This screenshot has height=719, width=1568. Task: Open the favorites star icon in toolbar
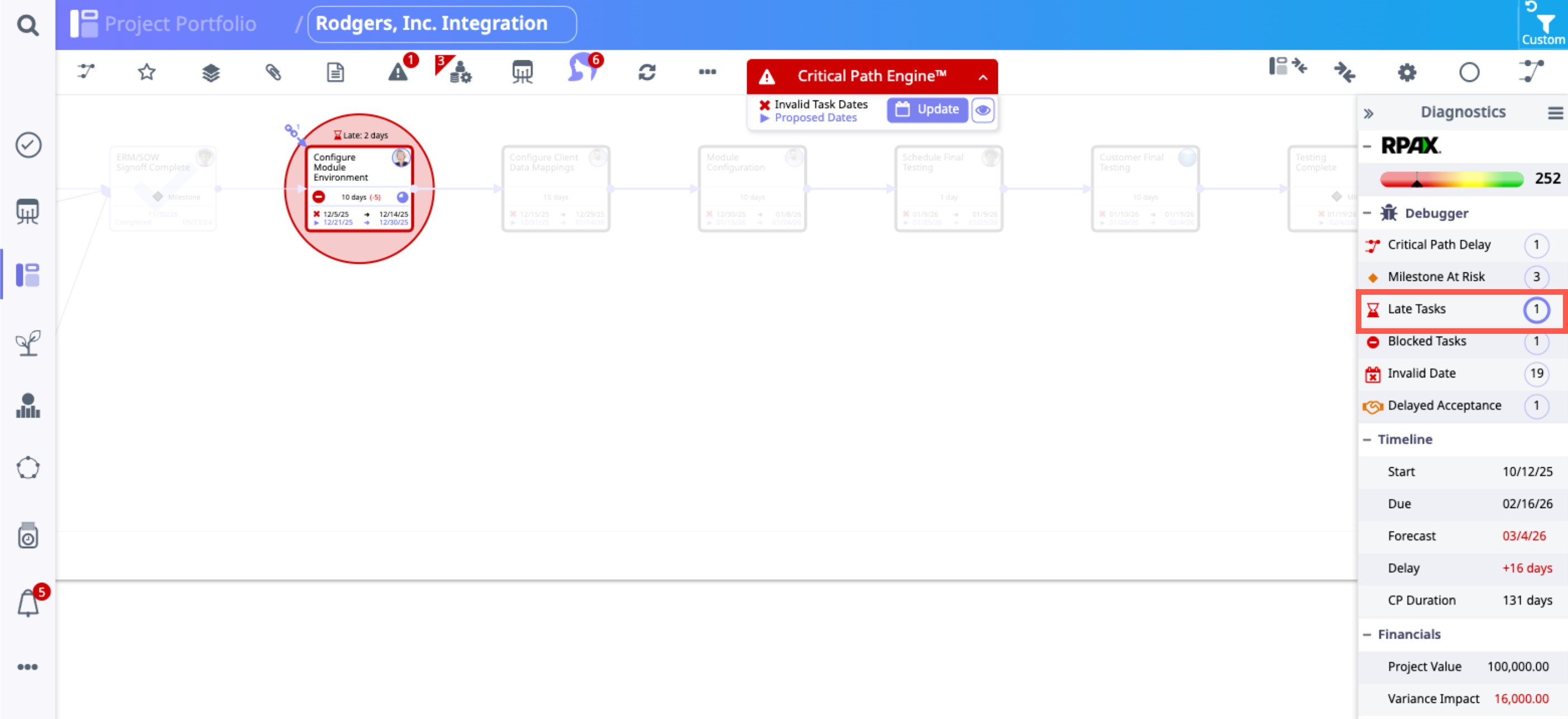(x=147, y=73)
